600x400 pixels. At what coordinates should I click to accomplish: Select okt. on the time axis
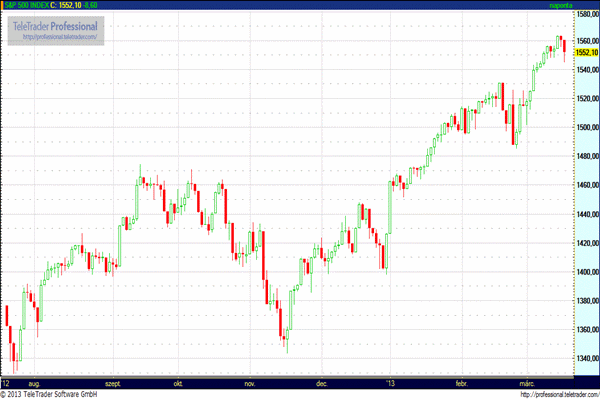[179, 382]
